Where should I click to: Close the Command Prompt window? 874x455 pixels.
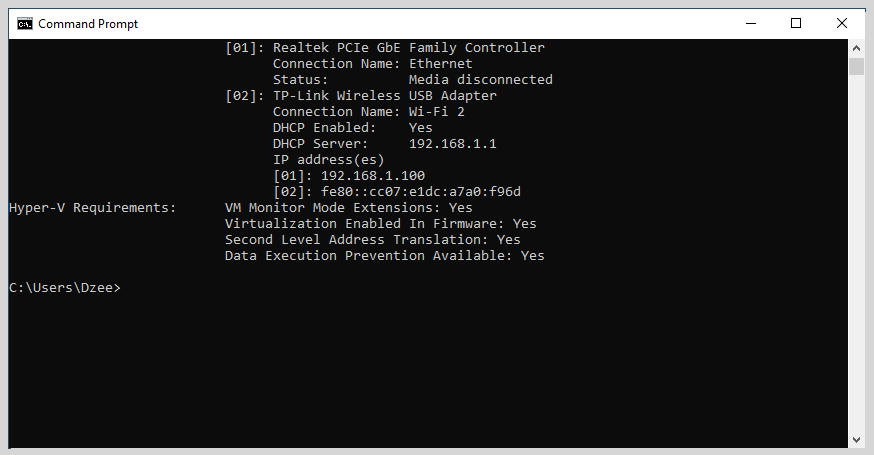(842, 23)
